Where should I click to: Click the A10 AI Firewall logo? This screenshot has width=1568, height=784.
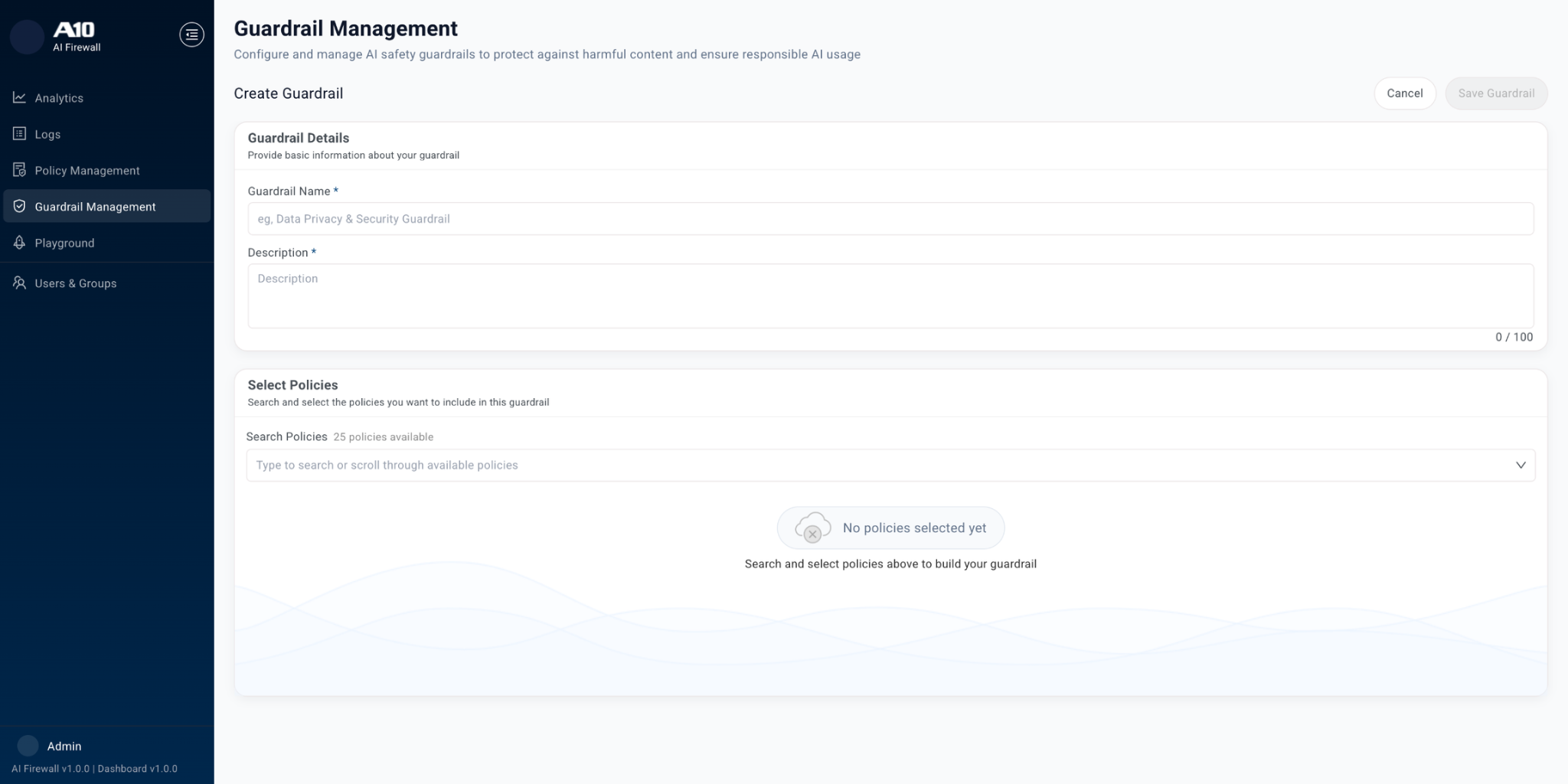tap(75, 36)
